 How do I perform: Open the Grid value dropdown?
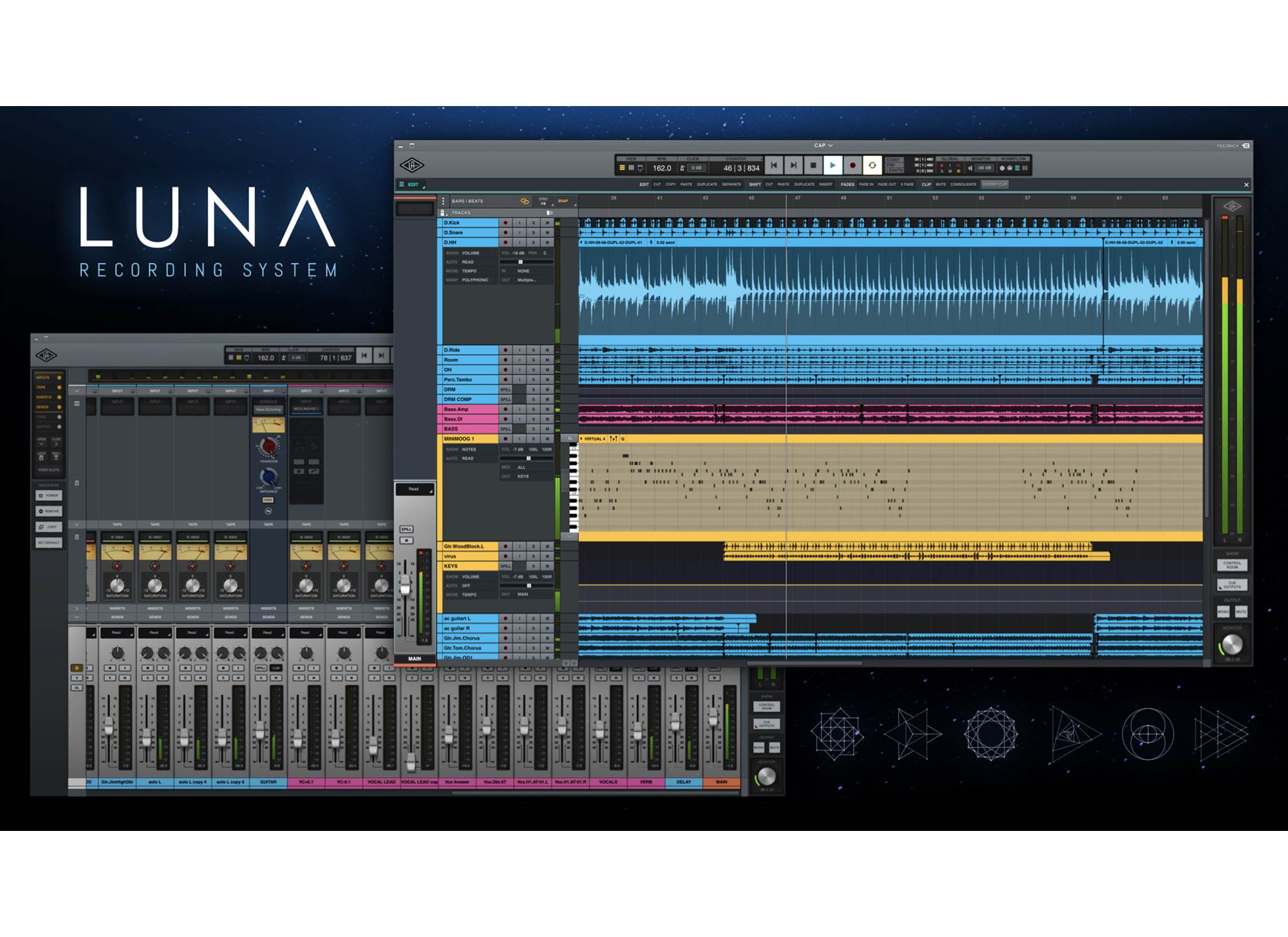pyautogui.click(x=544, y=202)
